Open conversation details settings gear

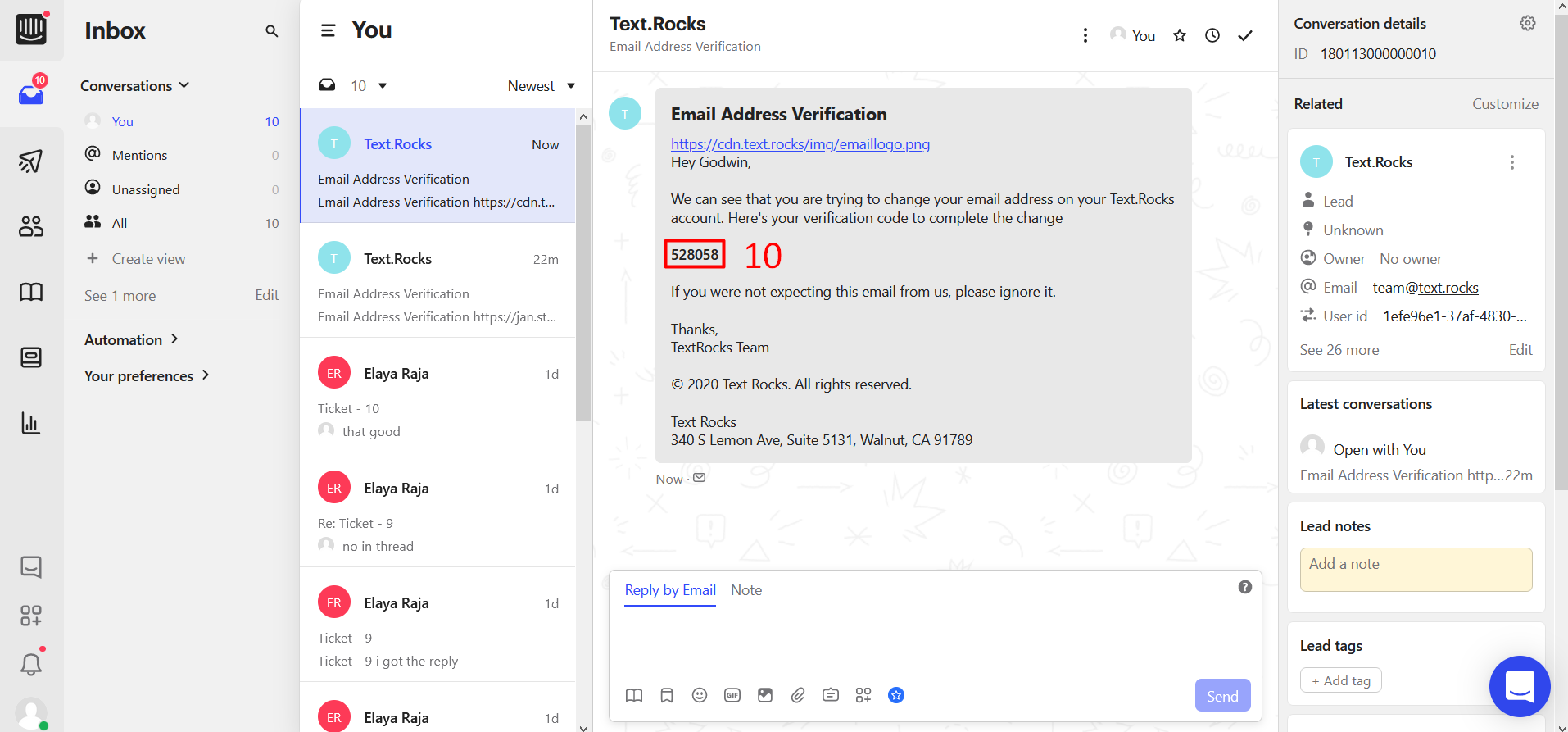1527,23
